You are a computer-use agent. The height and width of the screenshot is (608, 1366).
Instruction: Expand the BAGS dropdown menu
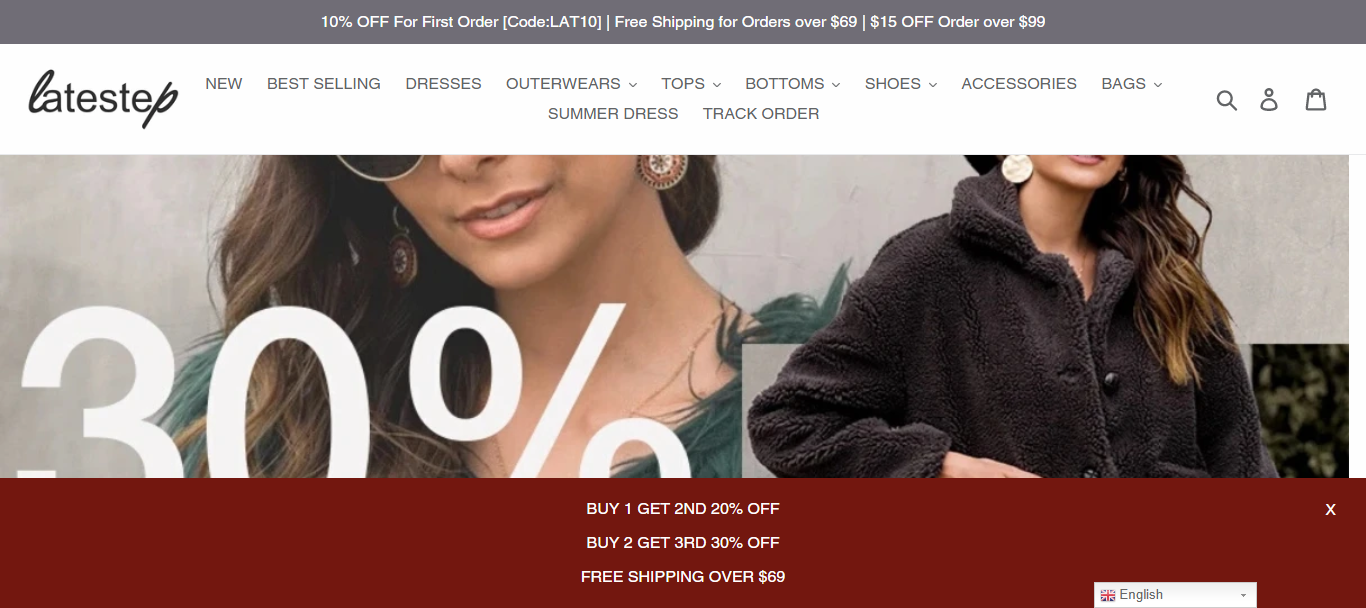(x=1131, y=84)
